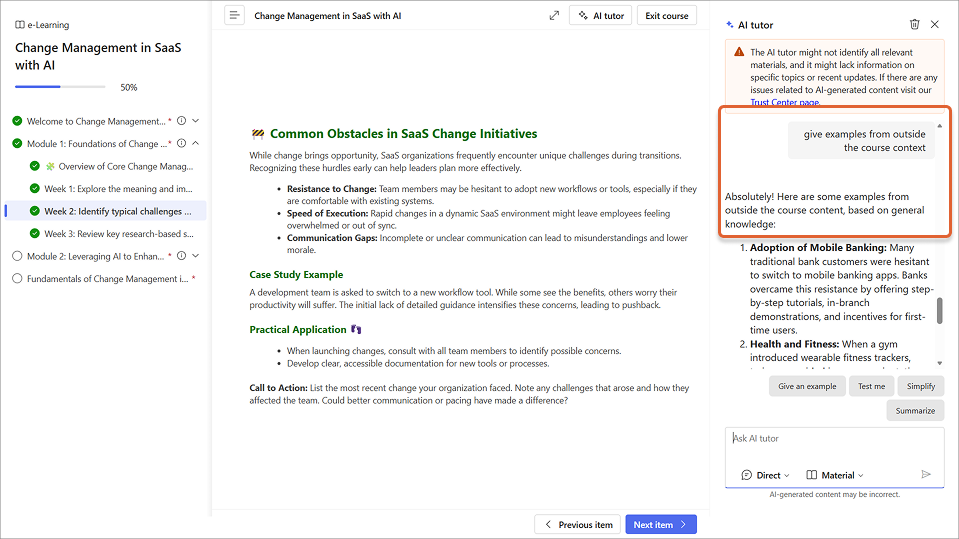Delete AI tutor chat with trash icon
Image resolution: width=959 pixels, height=539 pixels.
(914, 24)
